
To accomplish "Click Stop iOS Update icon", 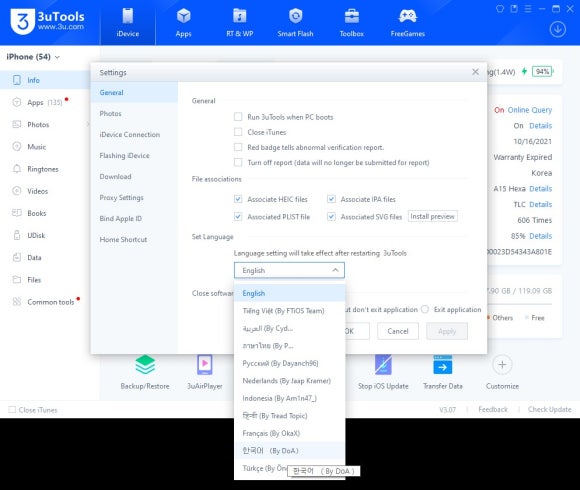I will pyautogui.click(x=383, y=365).
